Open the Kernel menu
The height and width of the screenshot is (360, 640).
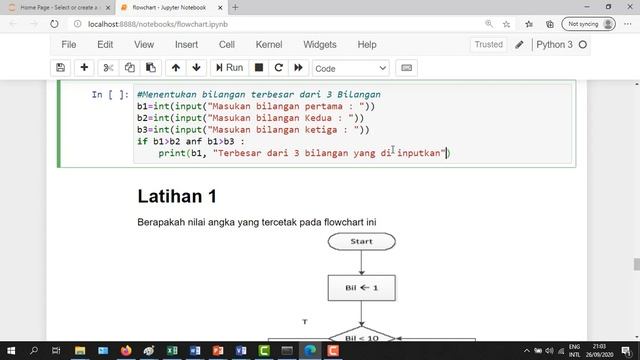[x=269, y=44]
